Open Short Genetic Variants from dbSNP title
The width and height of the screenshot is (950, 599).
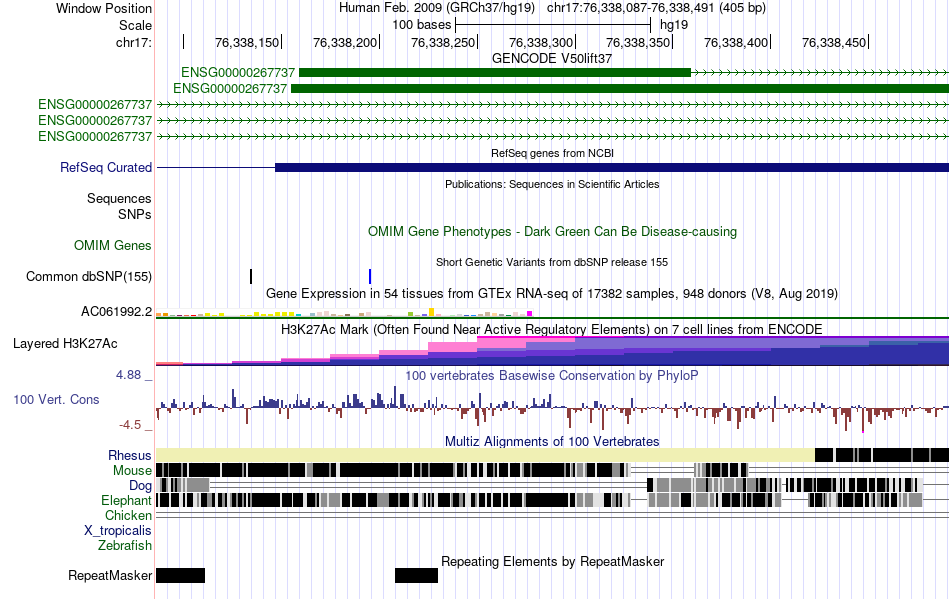pyautogui.click(x=552, y=262)
